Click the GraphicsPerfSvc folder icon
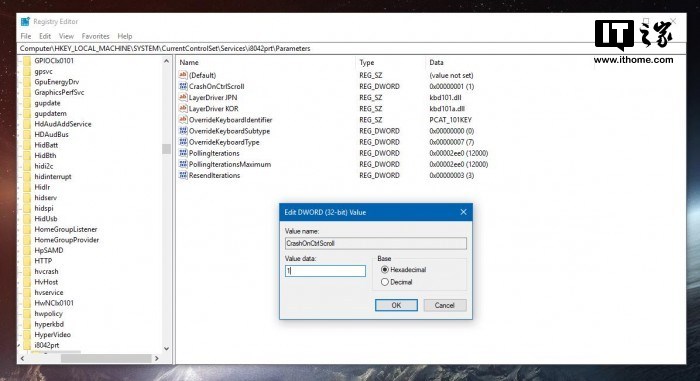The height and width of the screenshot is (381, 700). tap(27, 92)
